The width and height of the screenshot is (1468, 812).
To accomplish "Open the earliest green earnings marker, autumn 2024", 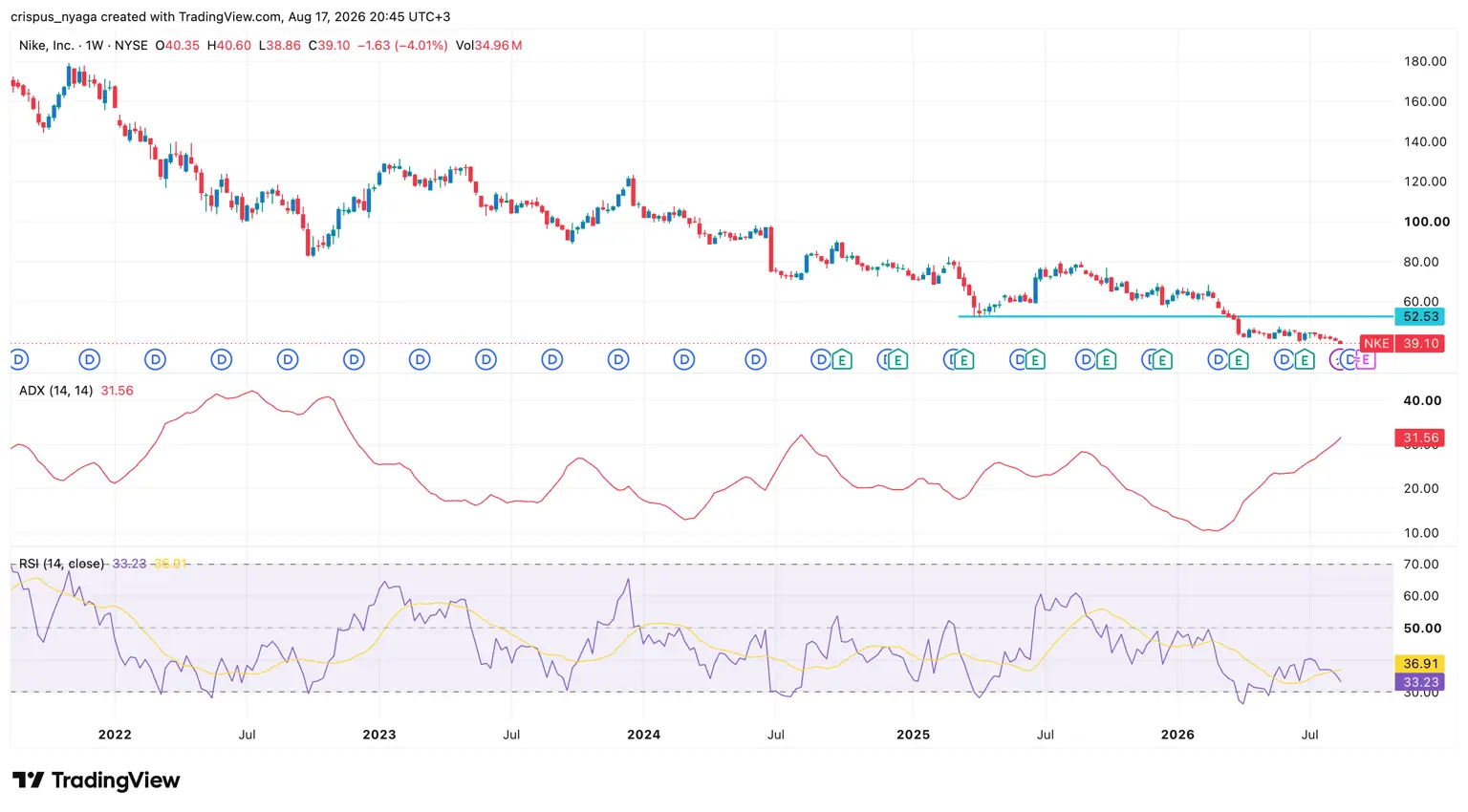I will [x=841, y=360].
